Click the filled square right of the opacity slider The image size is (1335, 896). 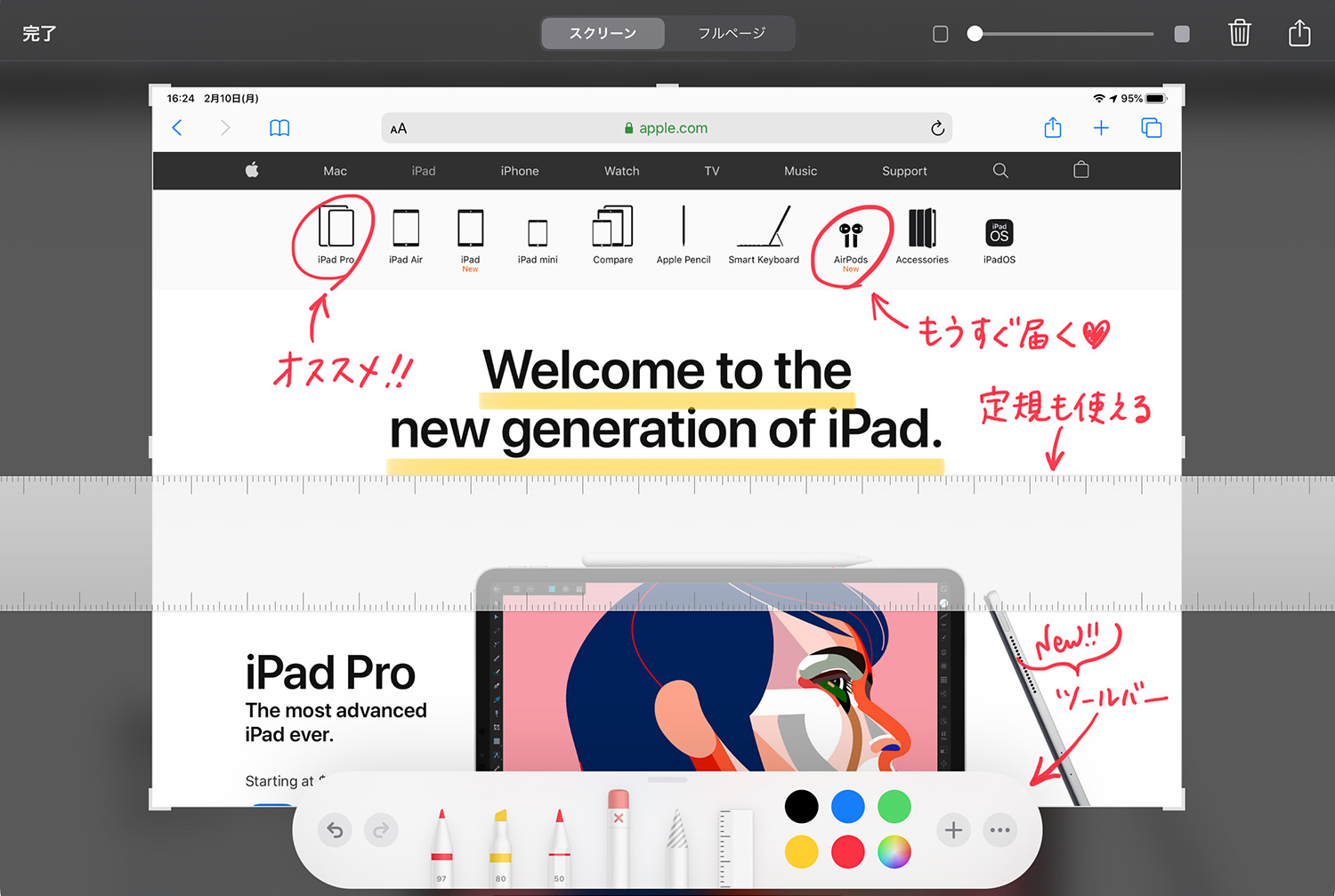point(1182,34)
